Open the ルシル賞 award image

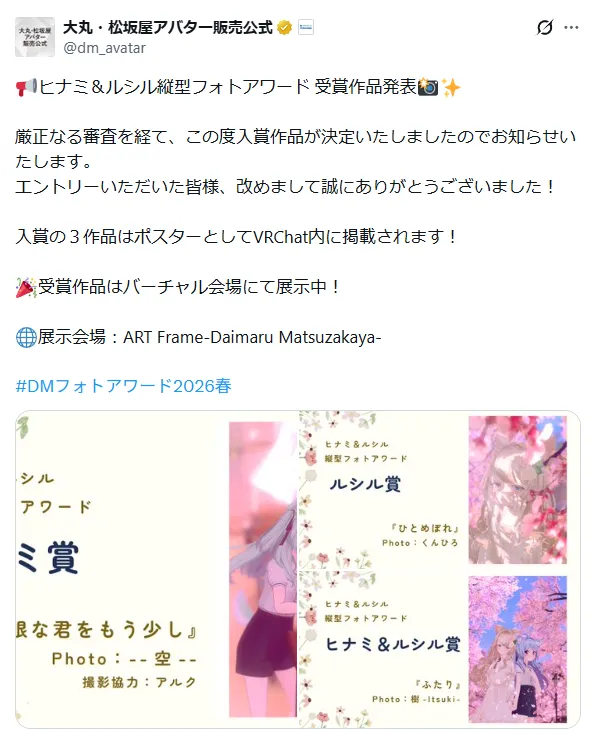tap(439, 489)
